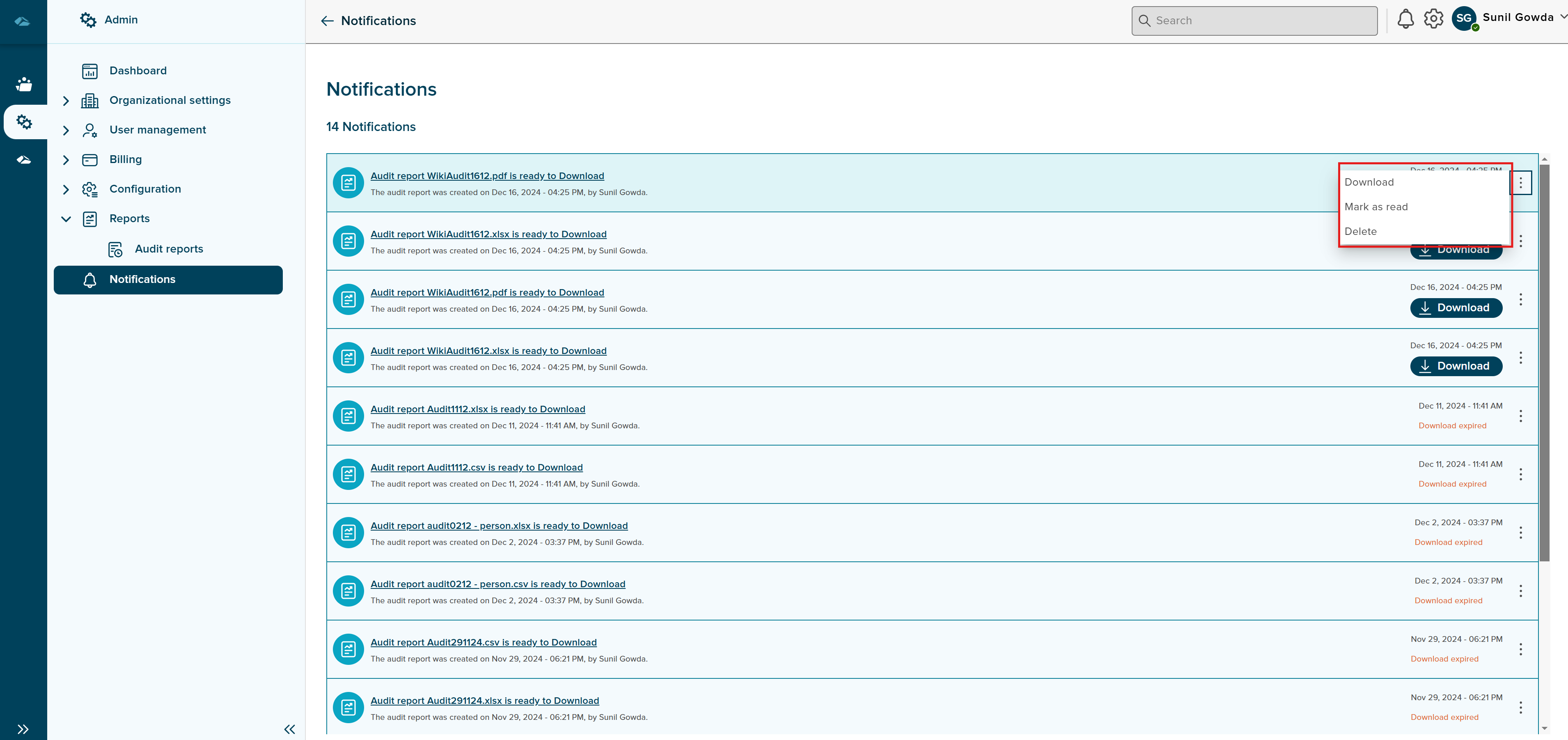Click the back arrow beside Notifications title
Viewport: 1568px width, 740px height.
pyautogui.click(x=327, y=21)
